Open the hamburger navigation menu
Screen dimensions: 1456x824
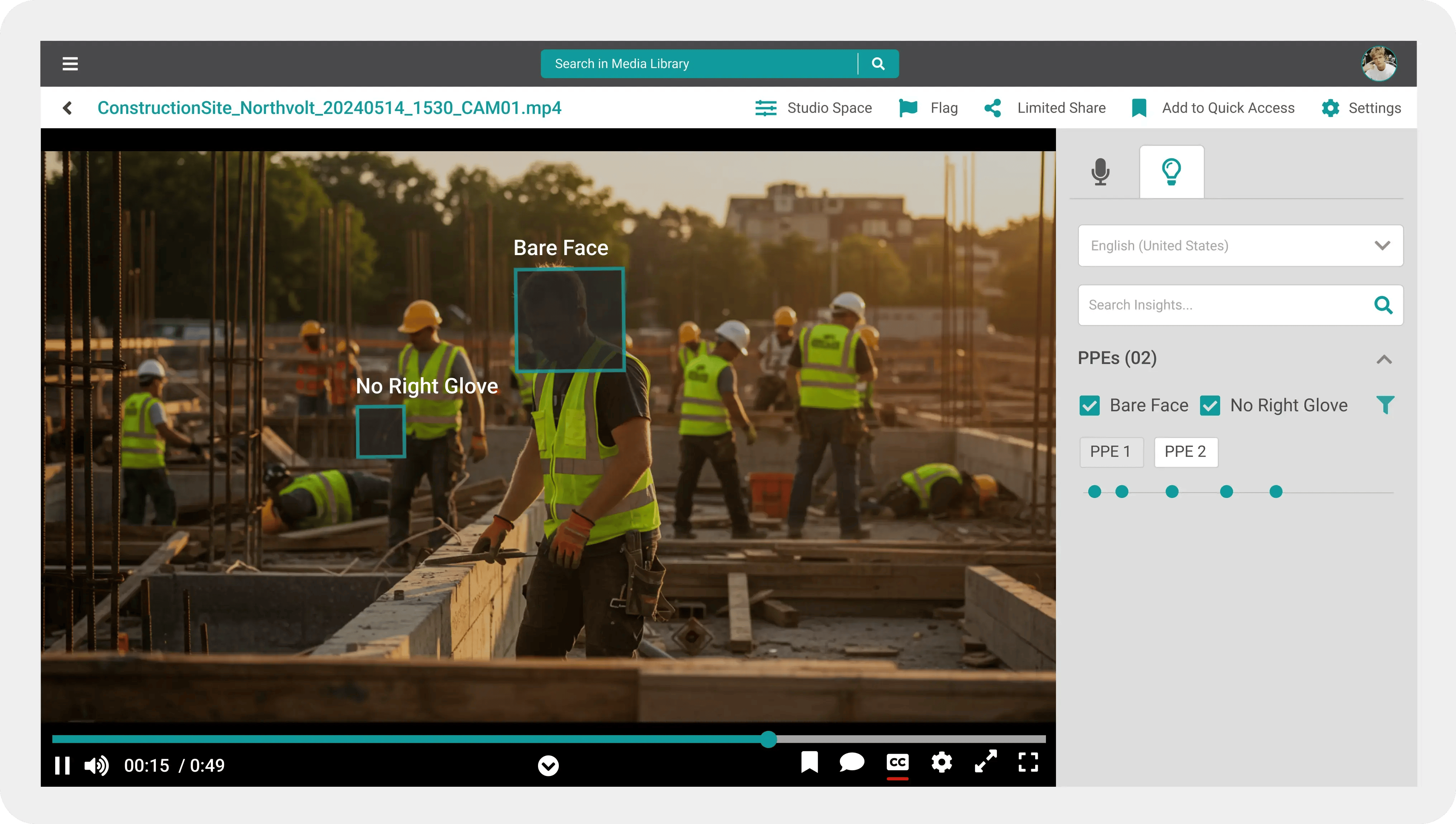click(x=70, y=64)
